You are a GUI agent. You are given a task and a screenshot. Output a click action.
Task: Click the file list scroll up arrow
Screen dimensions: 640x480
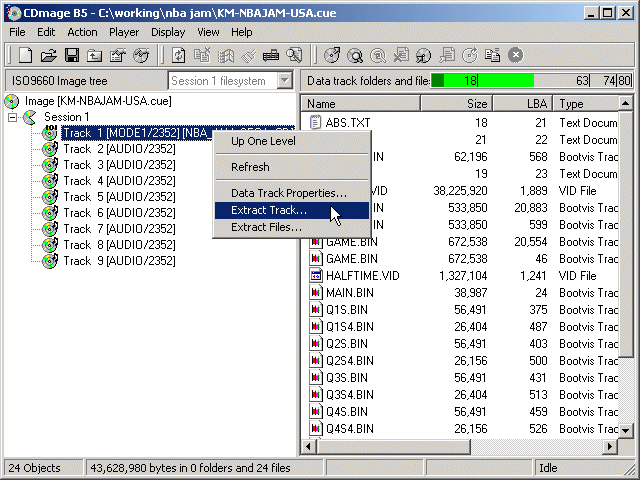coord(626,104)
